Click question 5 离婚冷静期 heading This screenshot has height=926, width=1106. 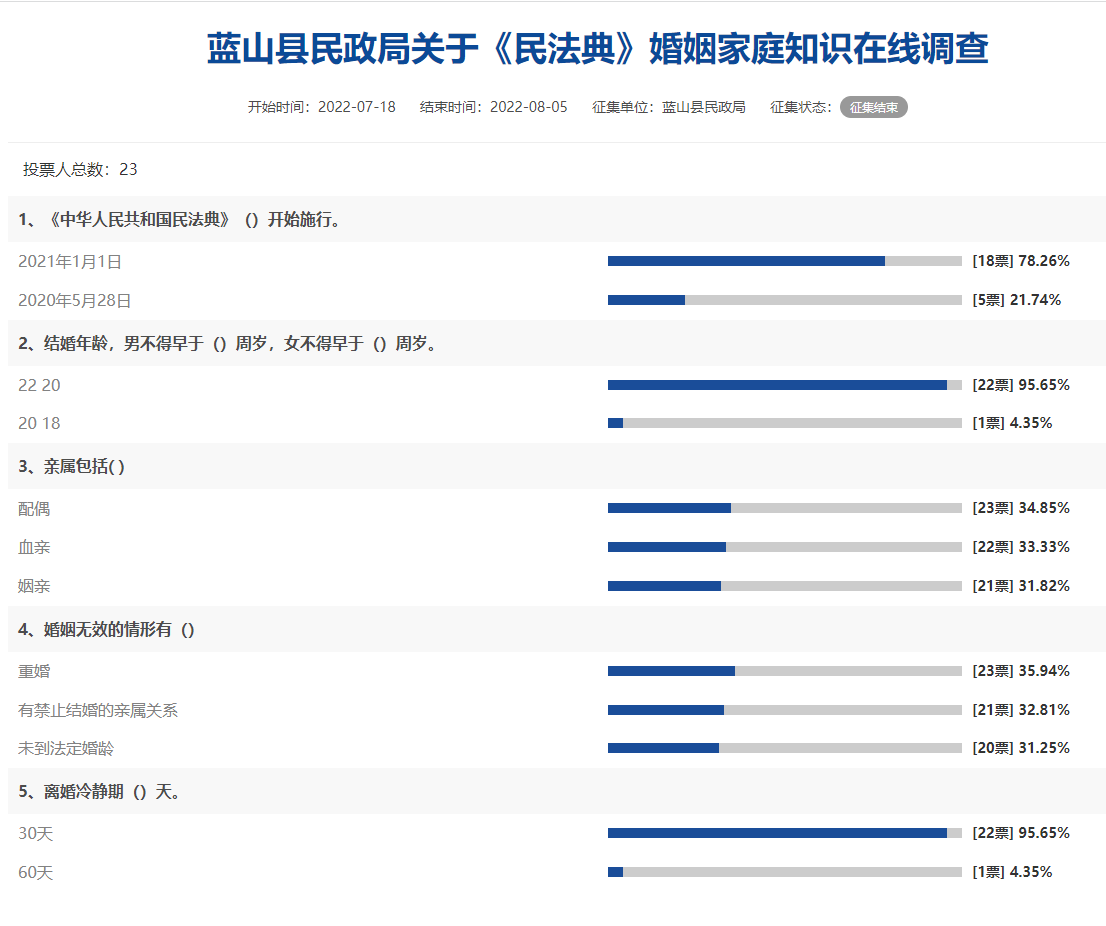tap(100, 792)
